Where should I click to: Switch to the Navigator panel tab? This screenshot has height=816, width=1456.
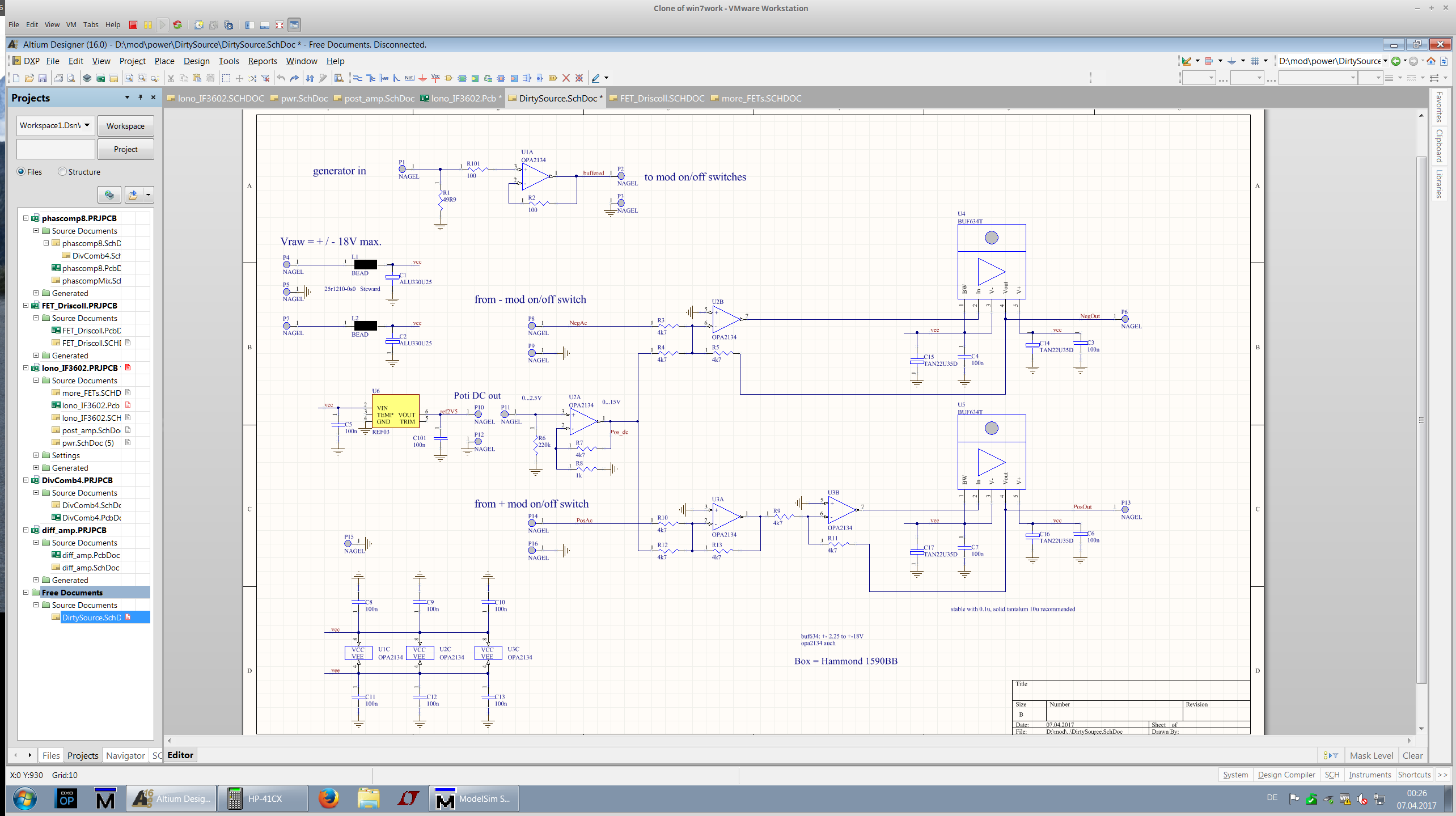coord(125,755)
